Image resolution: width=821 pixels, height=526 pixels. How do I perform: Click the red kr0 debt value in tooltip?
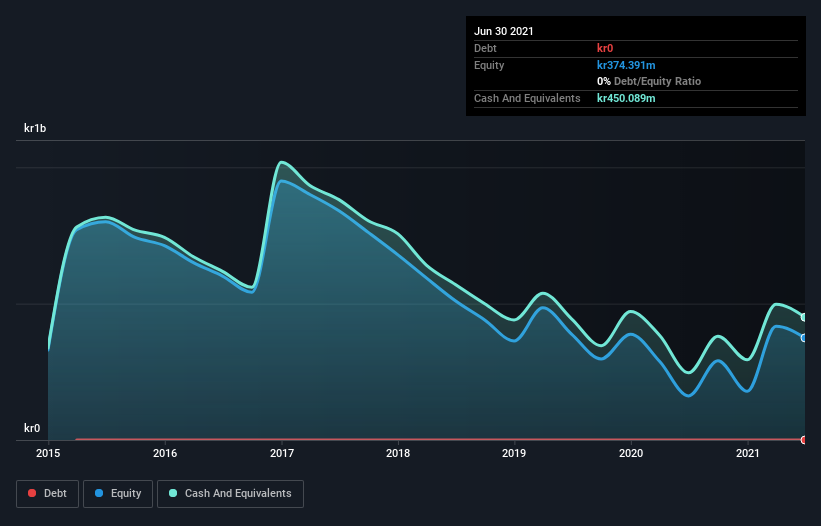(605, 48)
